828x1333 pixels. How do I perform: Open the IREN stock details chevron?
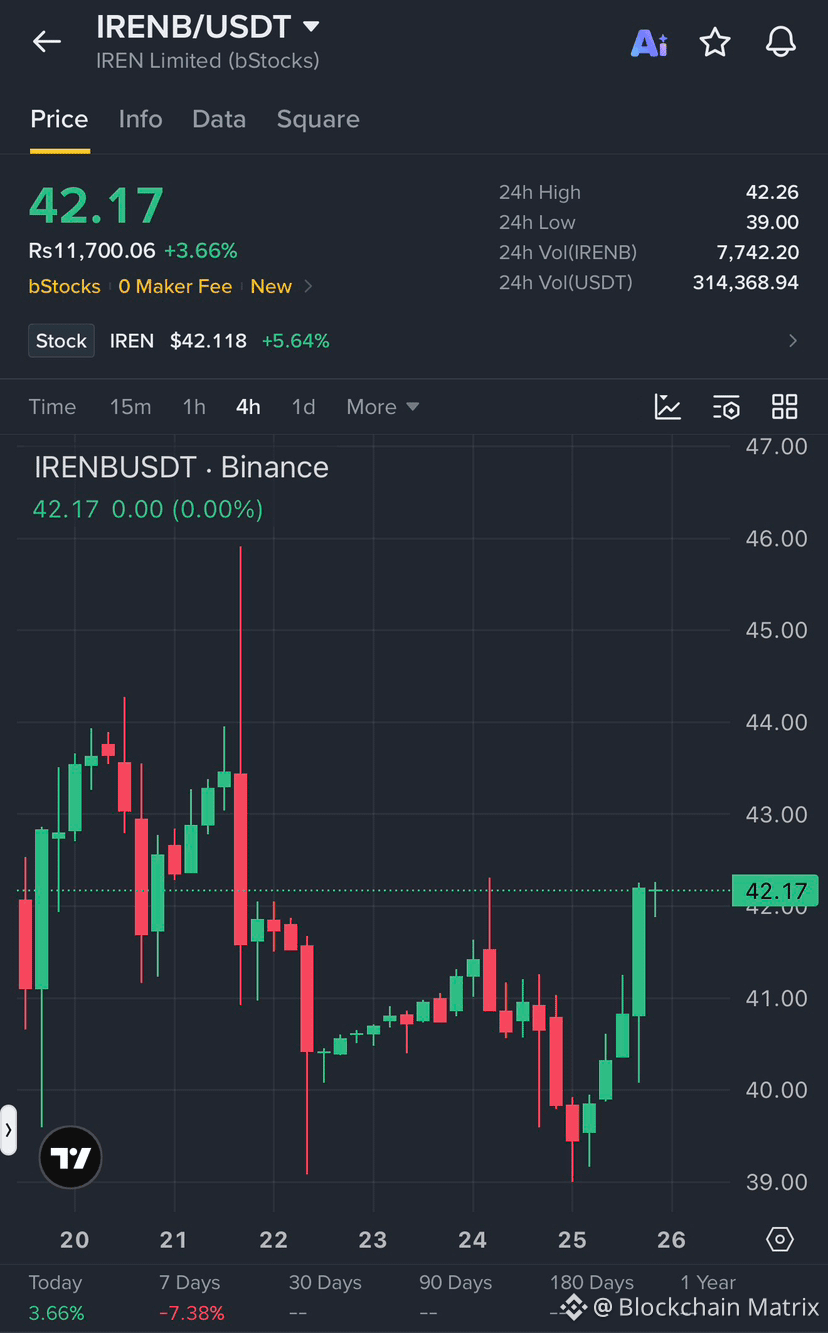[x=793, y=341]
